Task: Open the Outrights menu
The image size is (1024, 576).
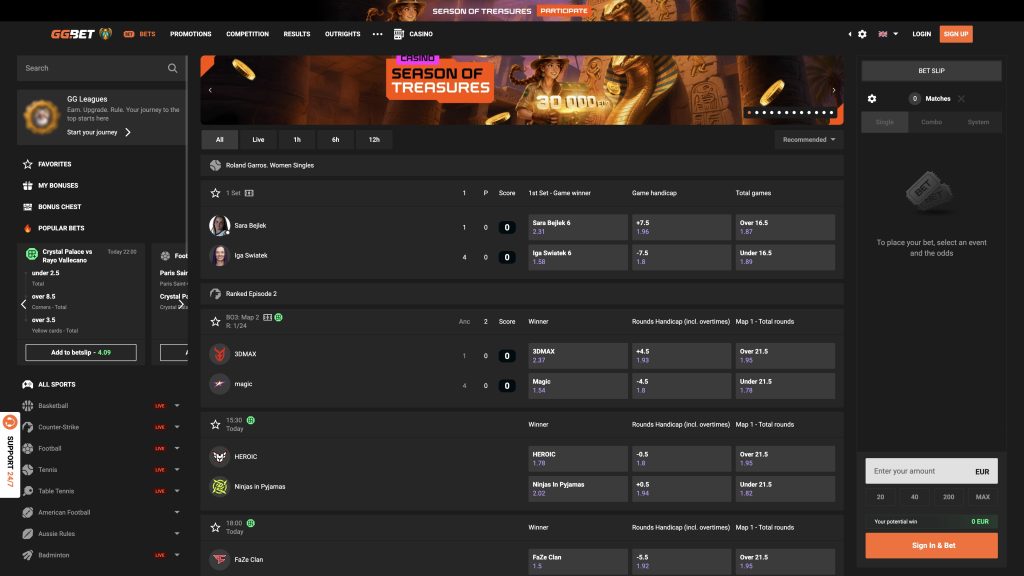Action: click(342, 34)
